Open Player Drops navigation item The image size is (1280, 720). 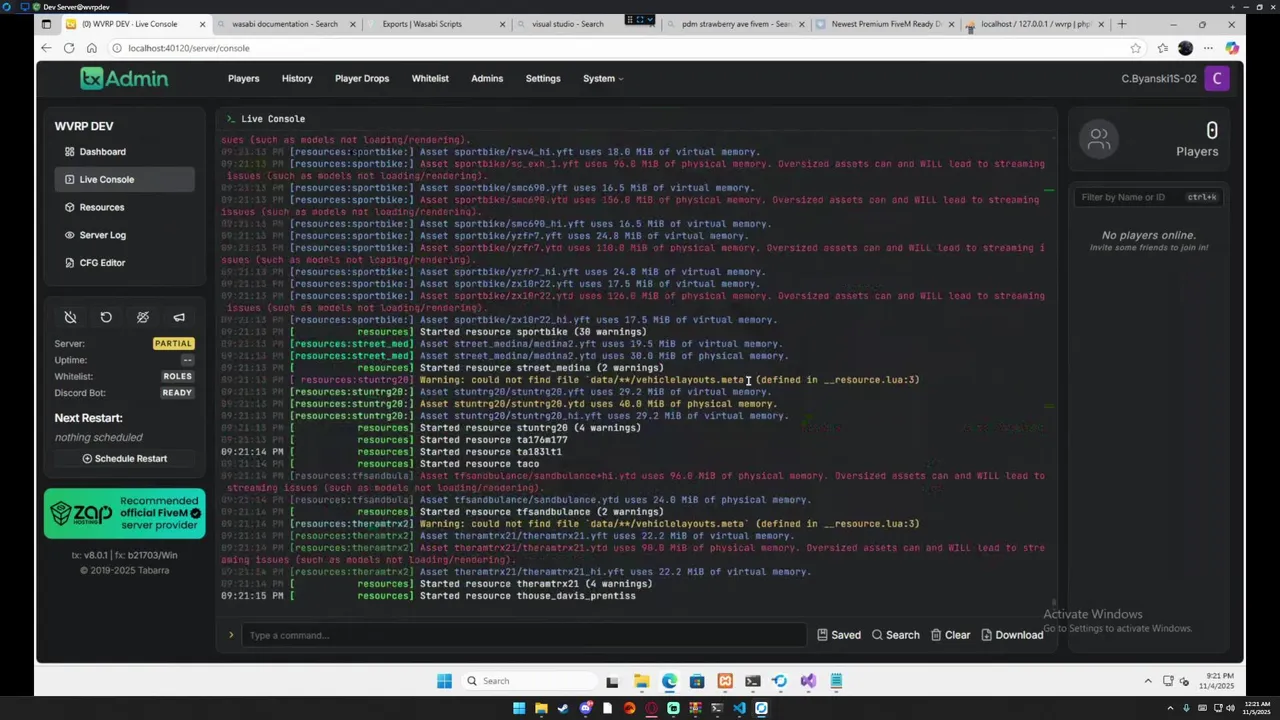tap(362, 78)
